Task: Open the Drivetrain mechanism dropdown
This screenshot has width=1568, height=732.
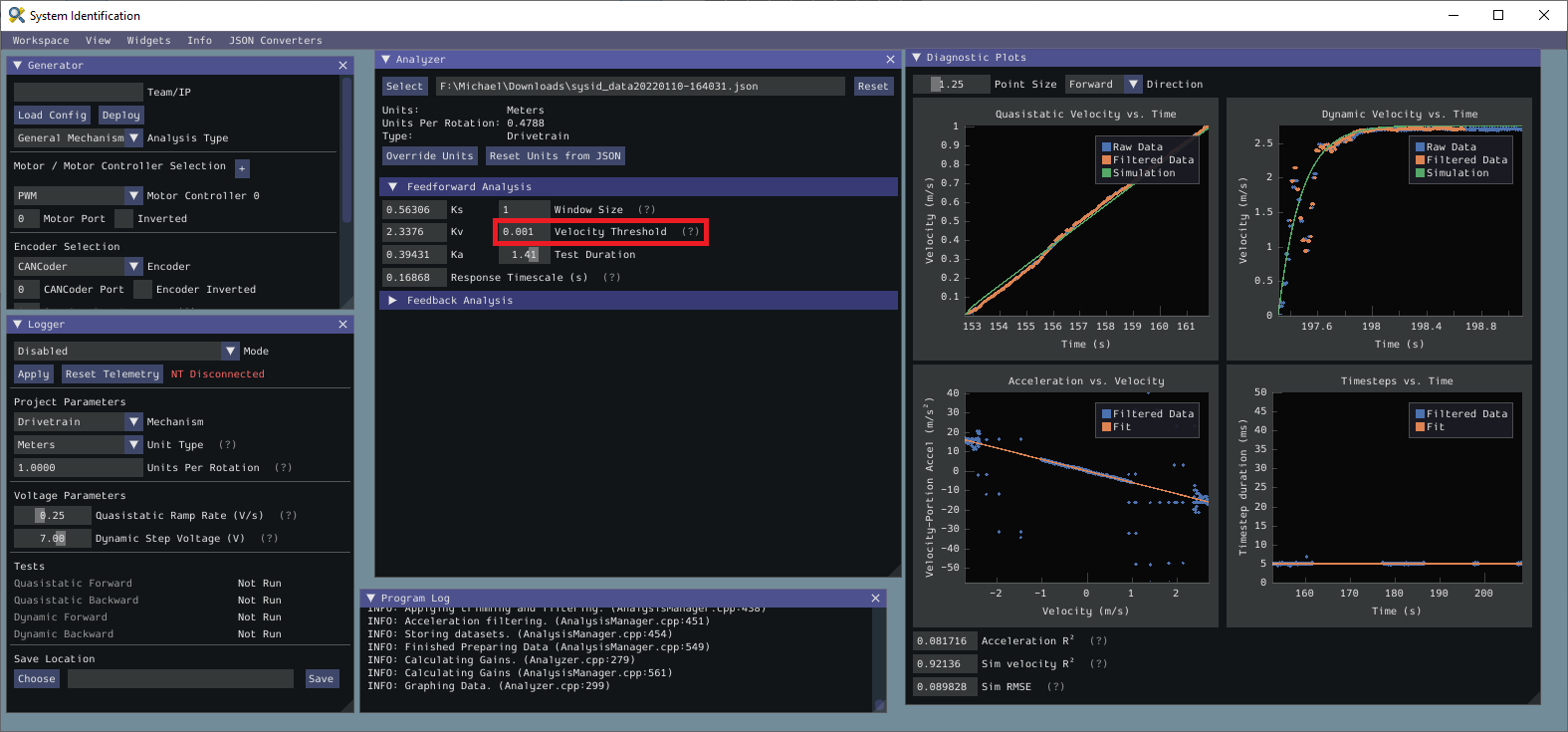Action: (79, 422)
